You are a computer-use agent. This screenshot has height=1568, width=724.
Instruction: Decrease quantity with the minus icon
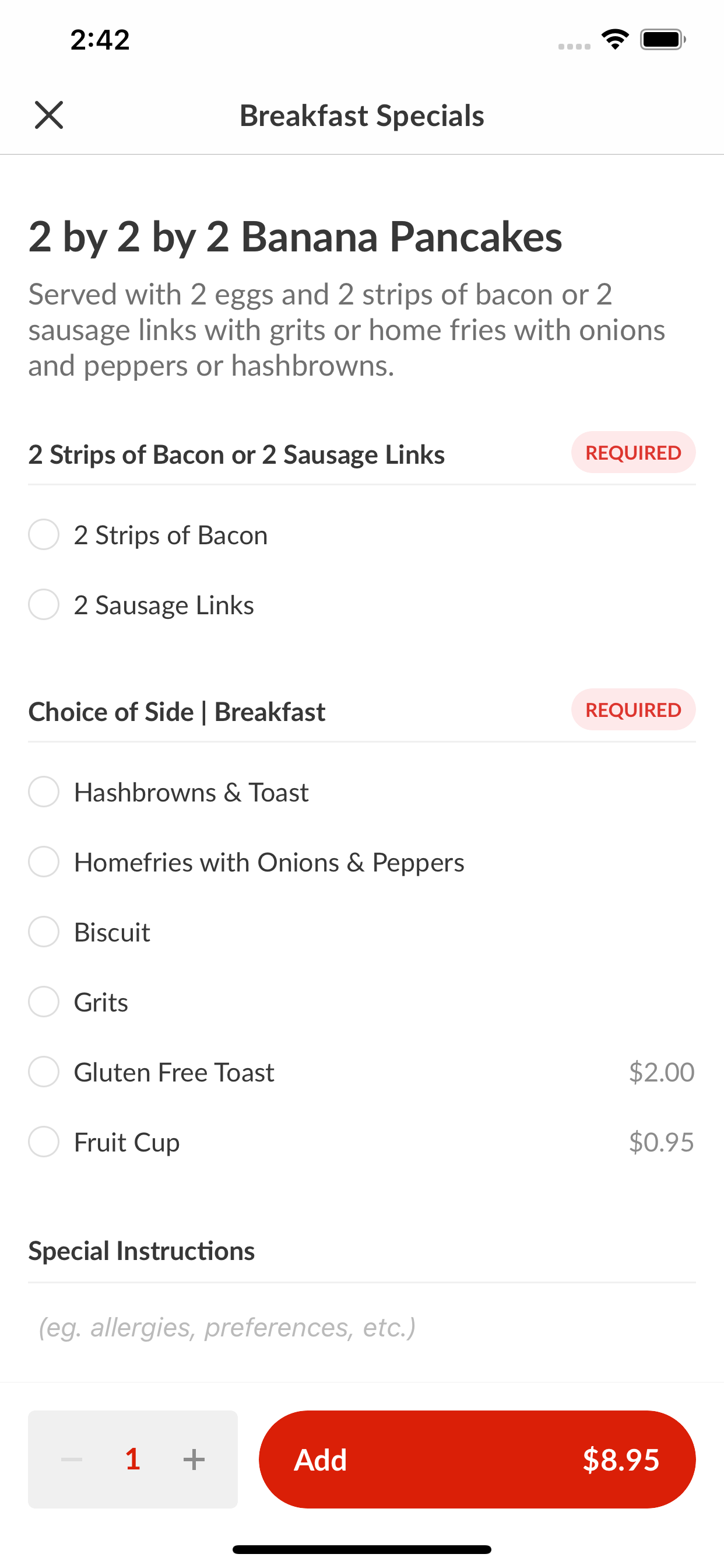72,1459
